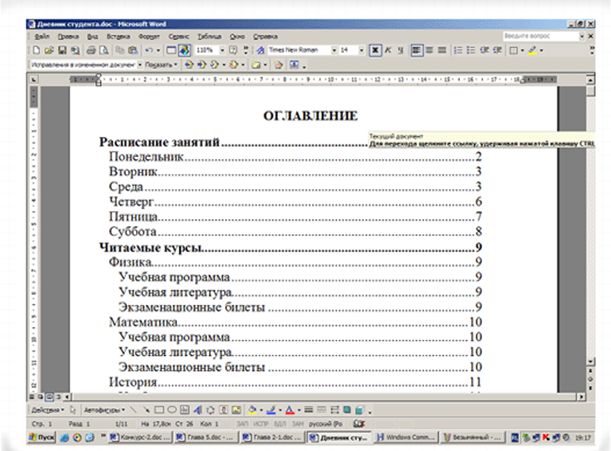Switch to Глава 5.doc taskbar window

tap(206, 437)
